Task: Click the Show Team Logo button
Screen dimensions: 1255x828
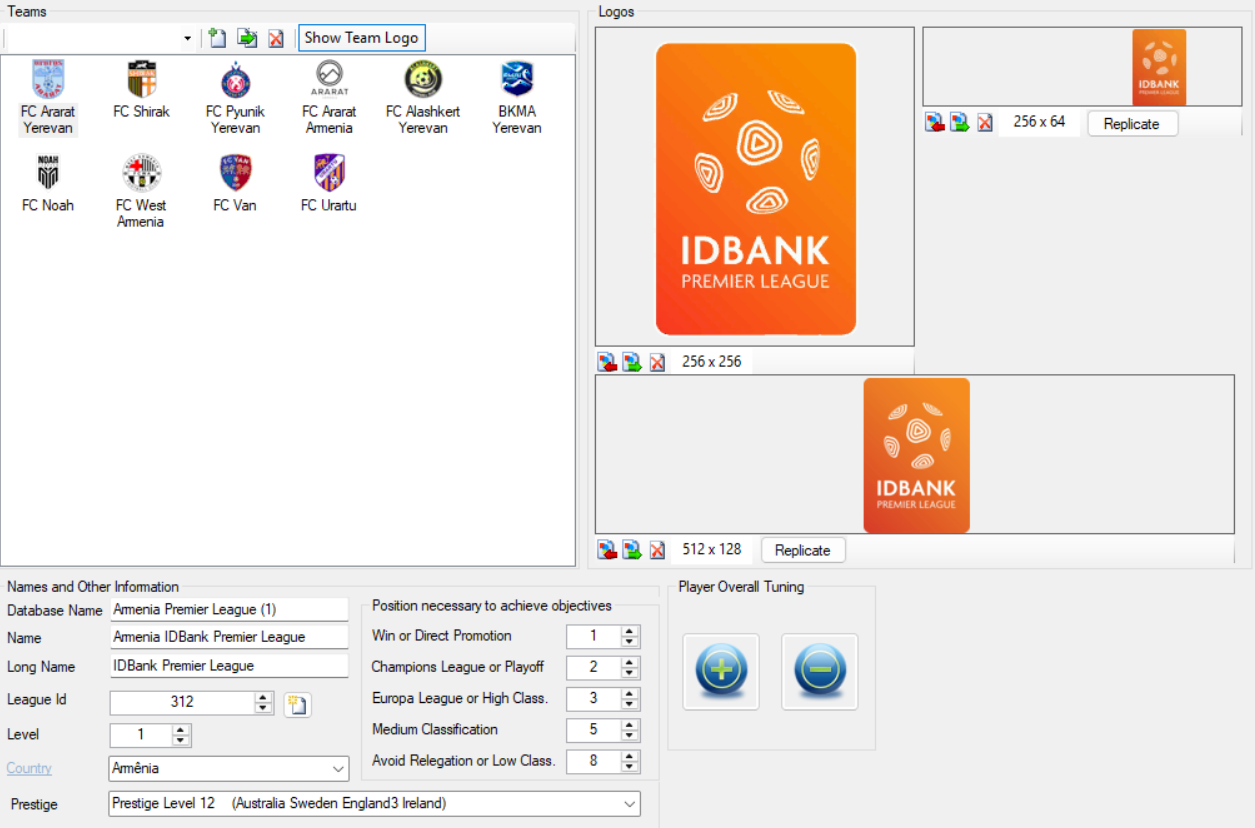Action: (x=362, y=38)
